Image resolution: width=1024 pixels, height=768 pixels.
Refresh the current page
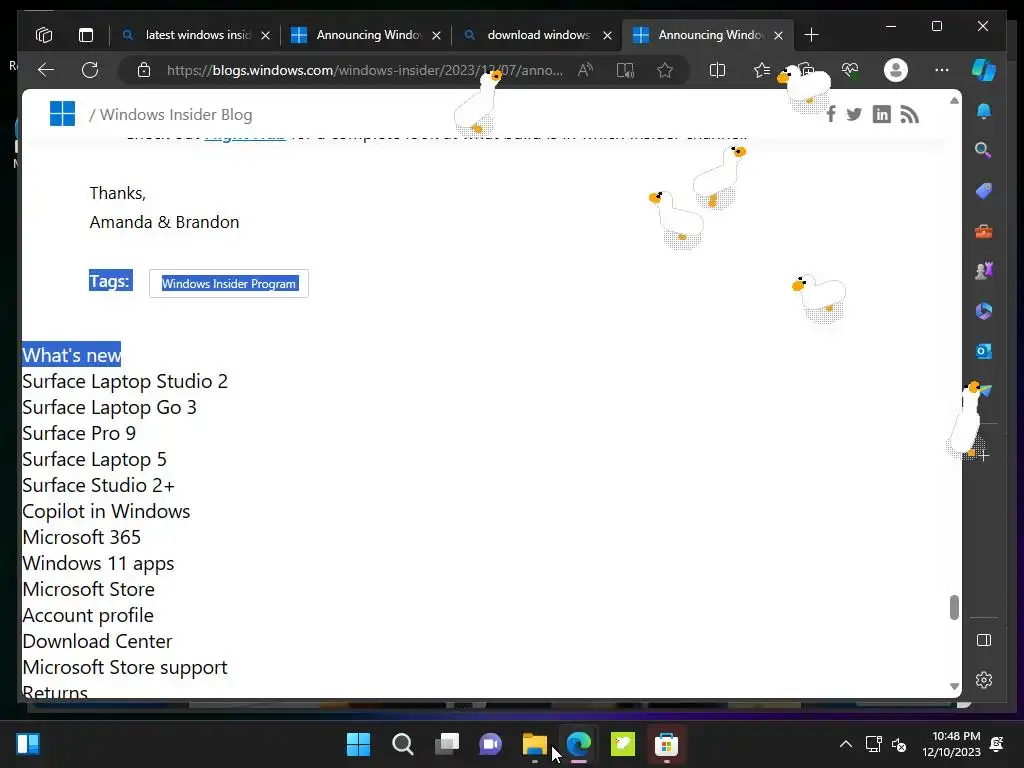pos(90,70)
